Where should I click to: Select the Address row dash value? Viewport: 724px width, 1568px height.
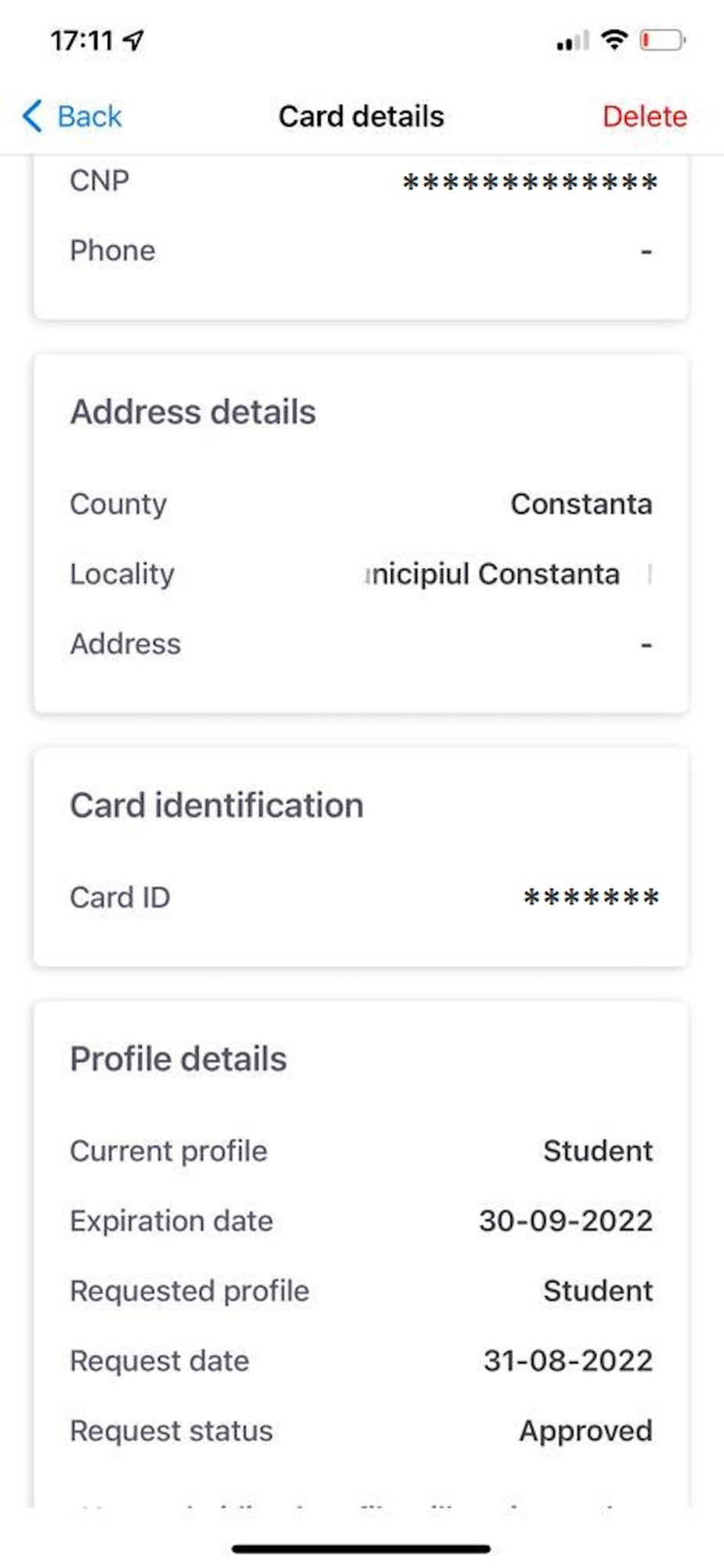point(646,644)
